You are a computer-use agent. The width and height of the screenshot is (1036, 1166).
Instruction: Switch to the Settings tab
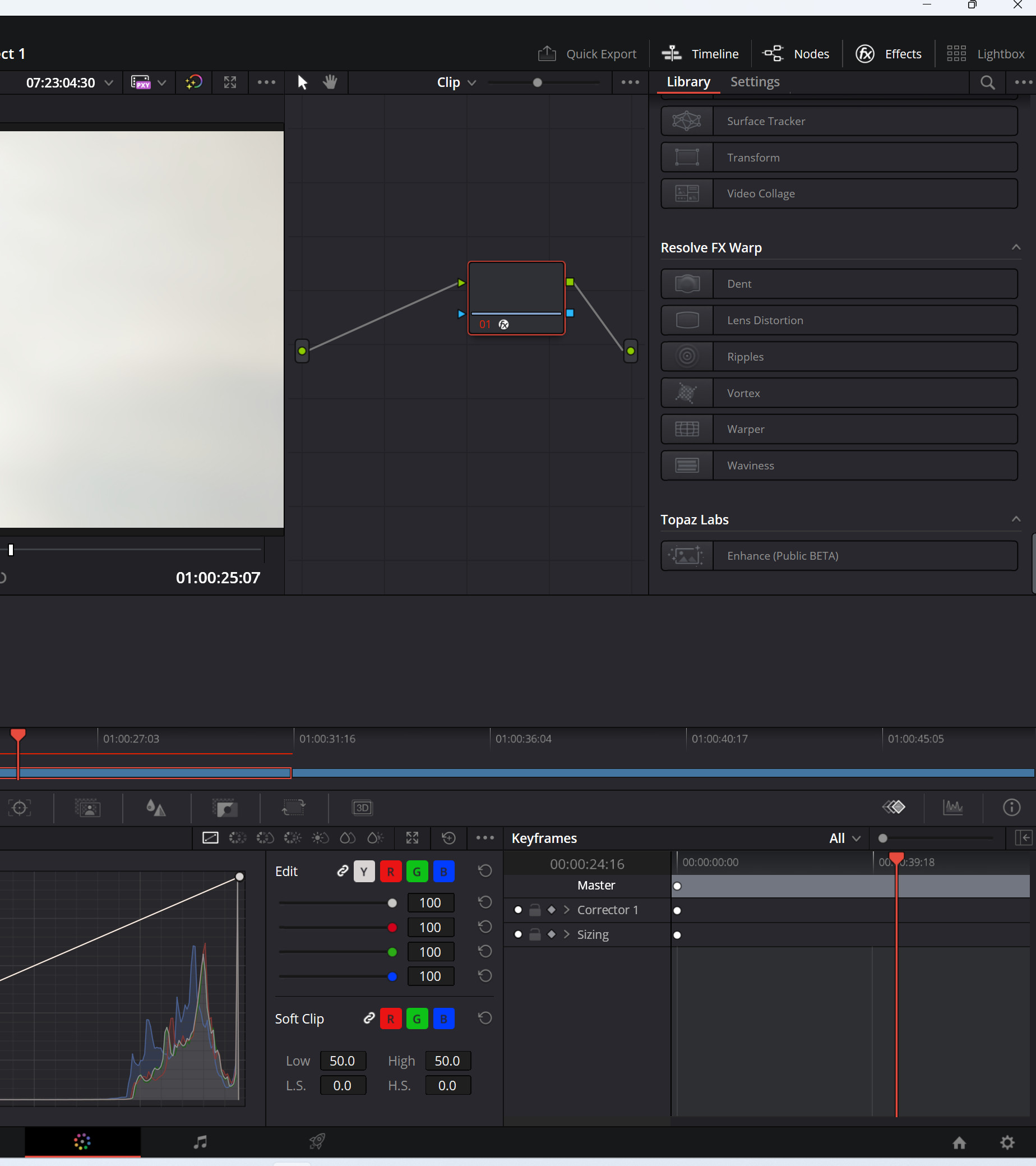[755, 81]
